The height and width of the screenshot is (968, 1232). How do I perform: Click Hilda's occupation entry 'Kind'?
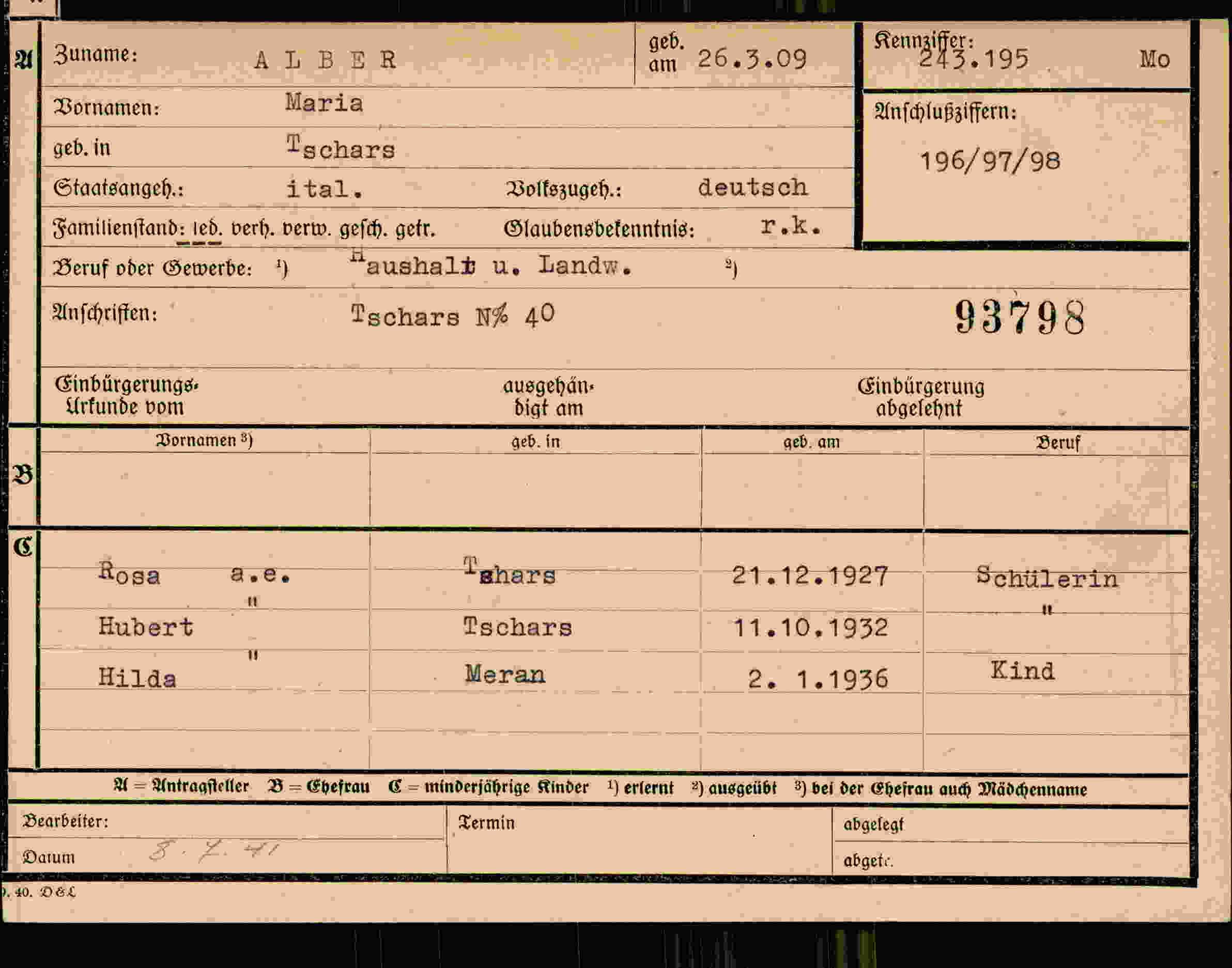1023,671
